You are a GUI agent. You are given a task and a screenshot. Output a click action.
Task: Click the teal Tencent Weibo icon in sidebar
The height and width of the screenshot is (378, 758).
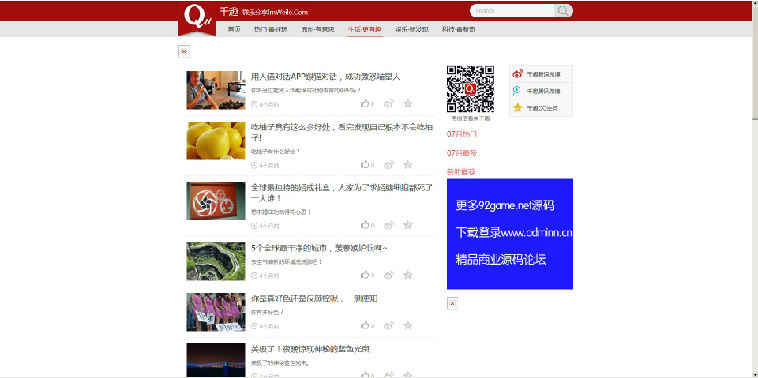(x=517, y=91)
